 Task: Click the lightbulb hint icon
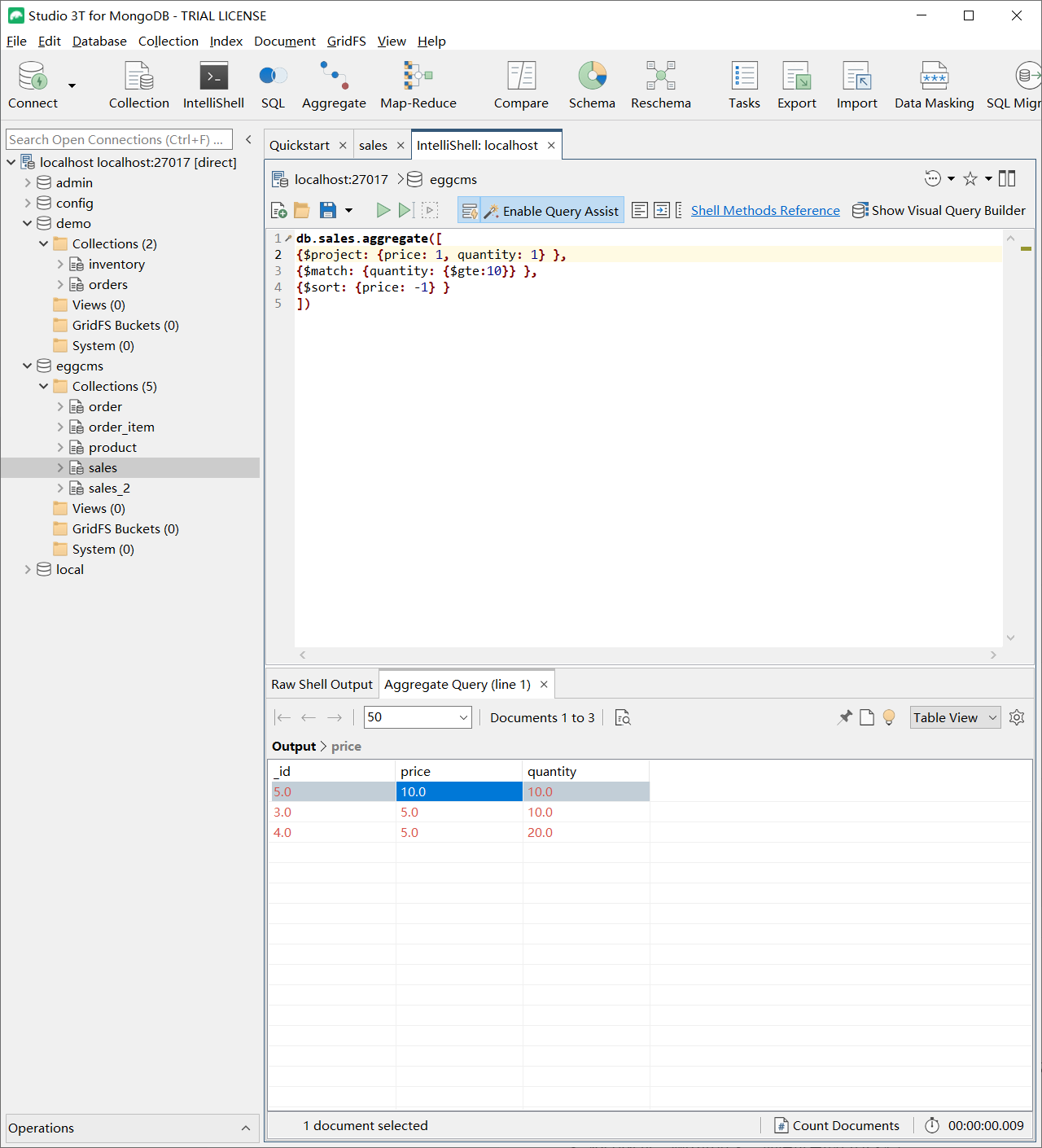[x=889, y=717]
